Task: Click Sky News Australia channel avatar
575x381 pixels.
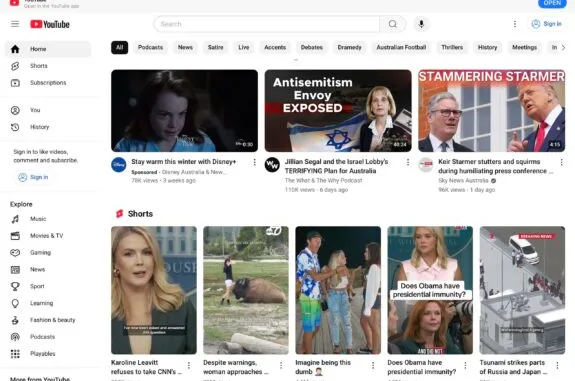Action: (426, 165)
